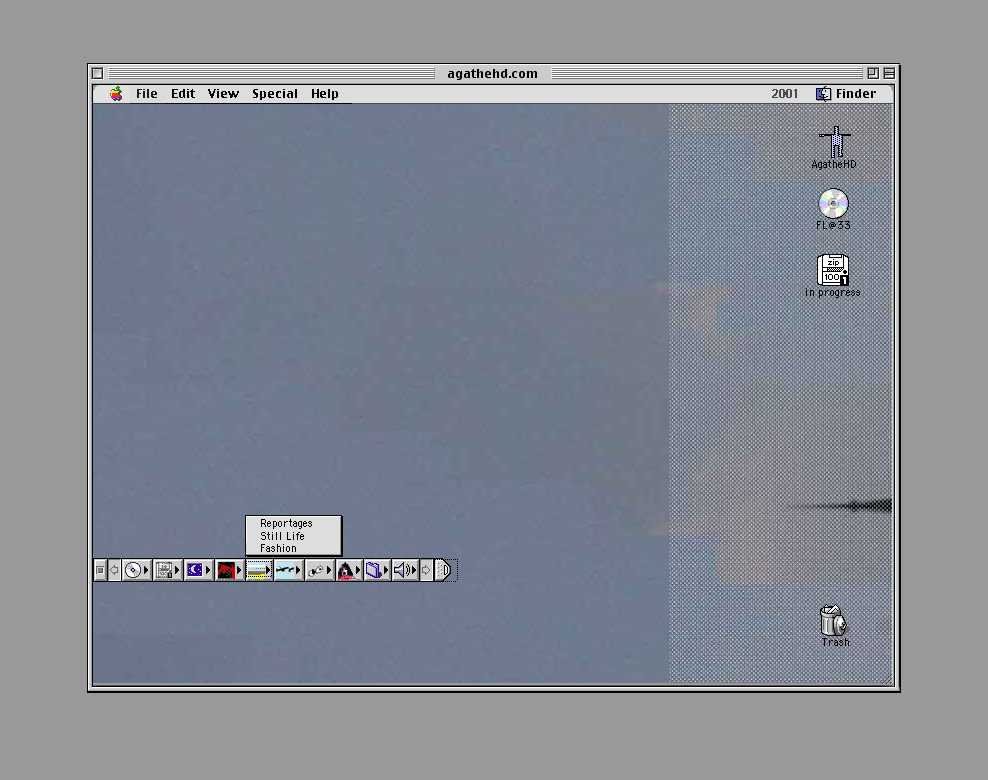Open the Edit menu
The image size is (988, 780).
(x=183, y=94)
